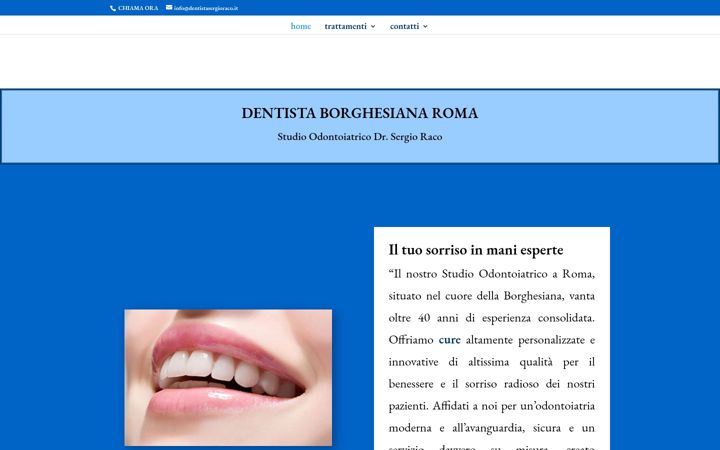This screenshot has height=450, width=720.
Task: Click the envelope email icon in top bar
Action: coord(169,7)
